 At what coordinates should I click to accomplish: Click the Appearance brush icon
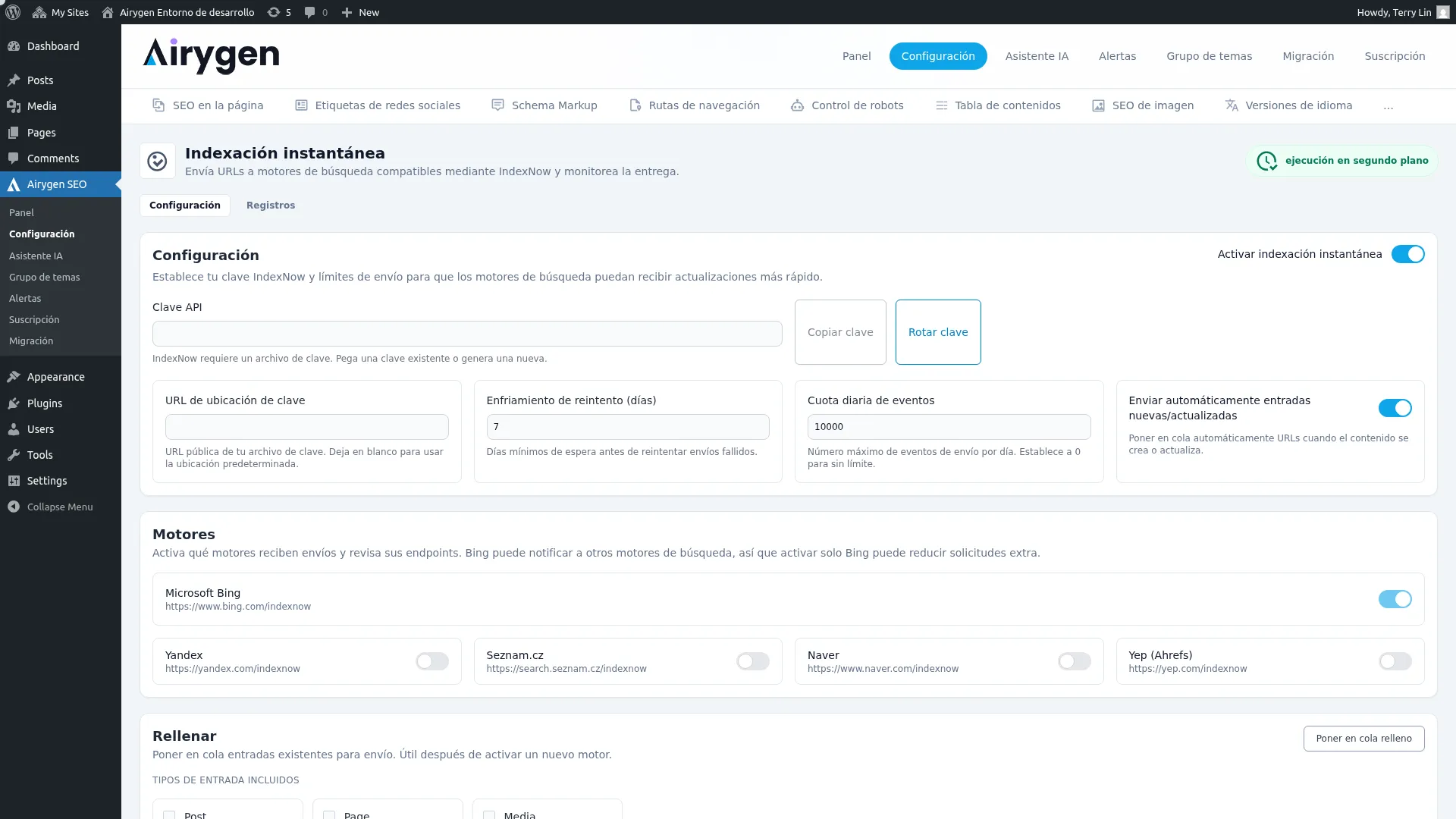pyautogui.click(x=14, y=377)
